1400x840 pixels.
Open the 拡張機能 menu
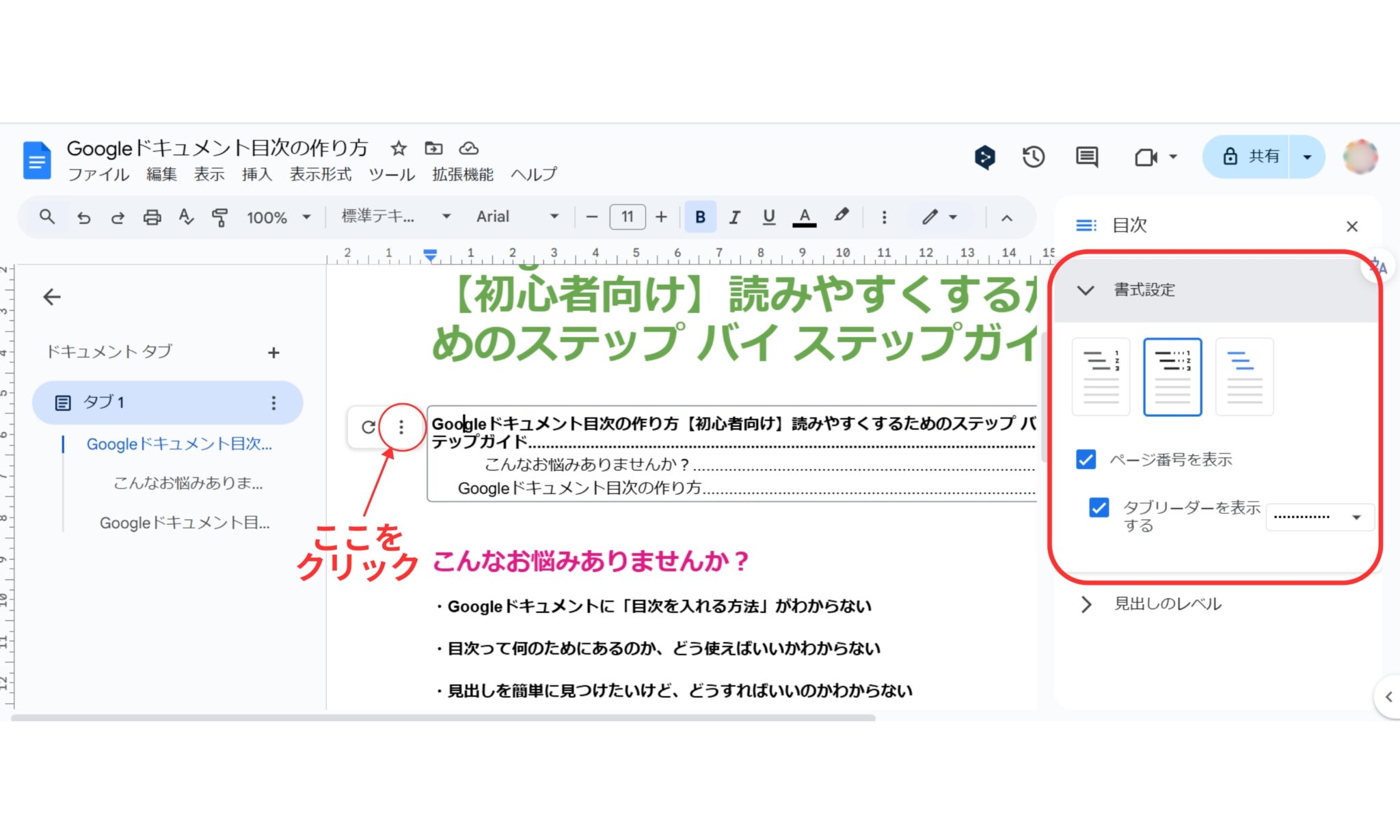(463, 174)
